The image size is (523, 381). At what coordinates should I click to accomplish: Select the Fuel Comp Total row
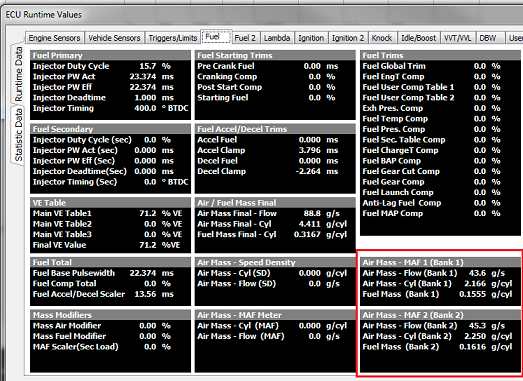110,284
